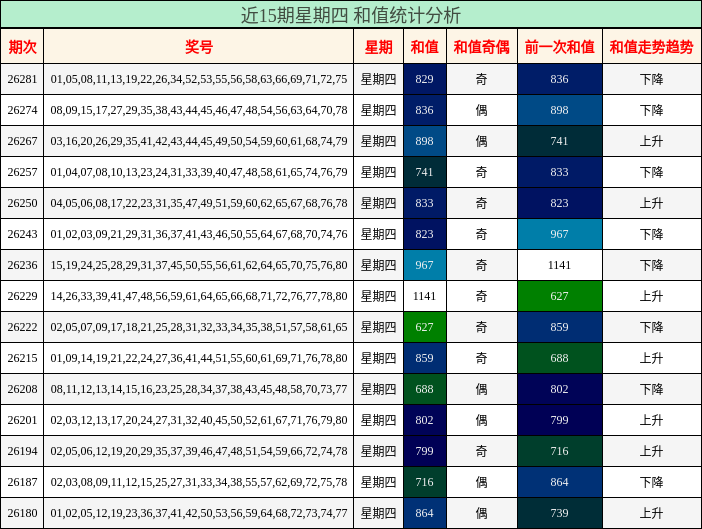The height and width of the screenshot is (529, 702).
Task: Select the table title 近15期星期四 和值统计分析
Action: pyautogui.click(x=351, y=15)
